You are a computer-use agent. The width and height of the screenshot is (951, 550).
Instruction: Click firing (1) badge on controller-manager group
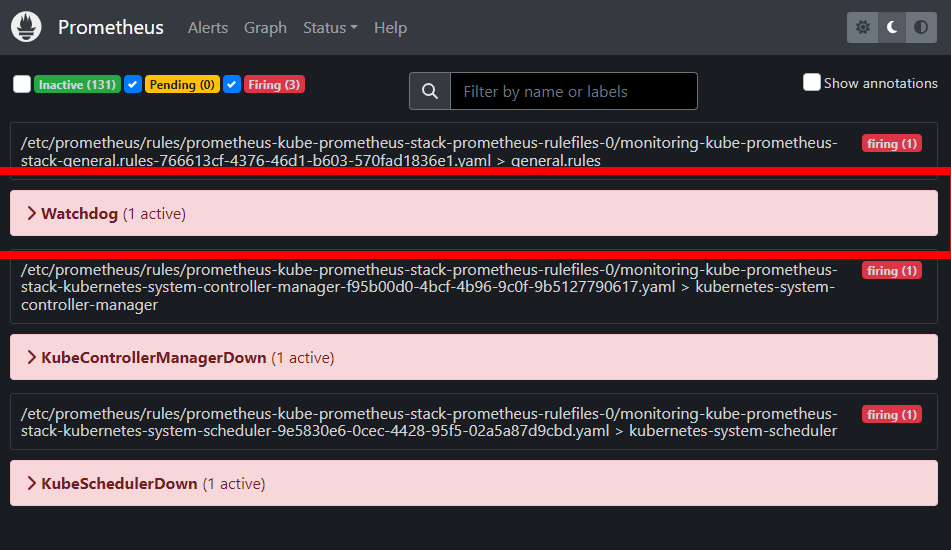point(892,270)
